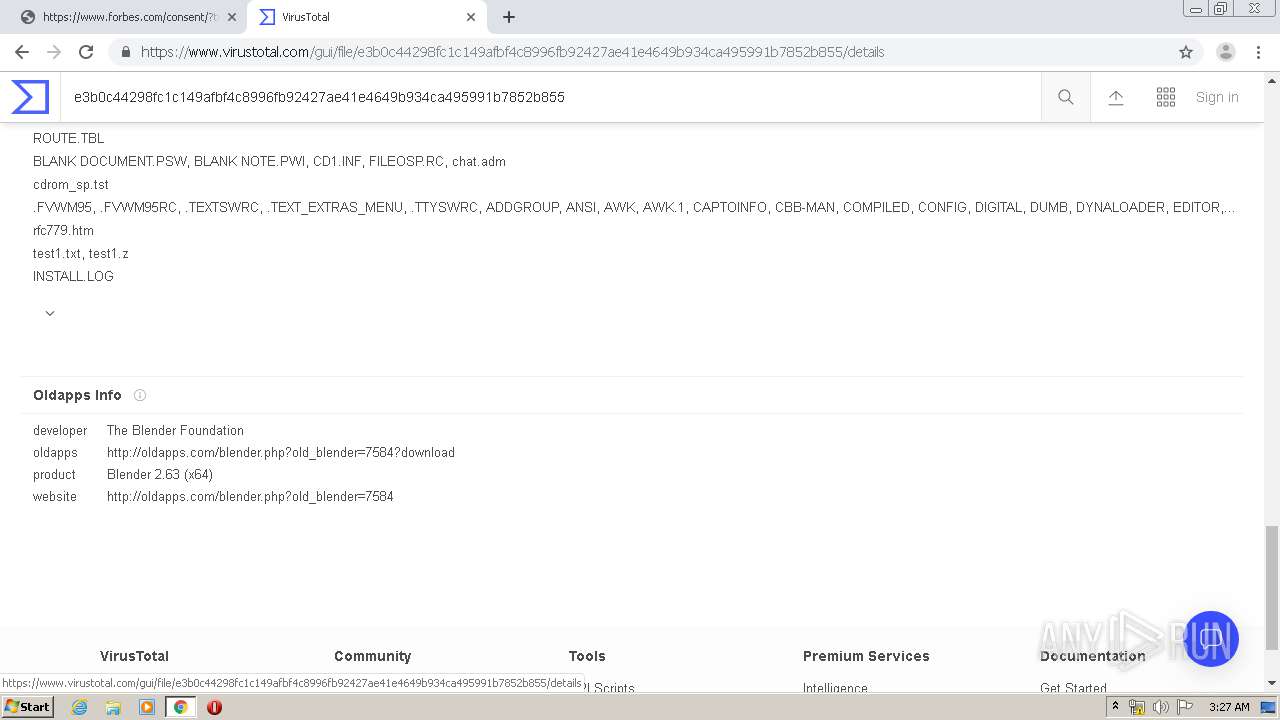
Task: Launch Internet Explorer from taskbar
Action: pos(80,707)
